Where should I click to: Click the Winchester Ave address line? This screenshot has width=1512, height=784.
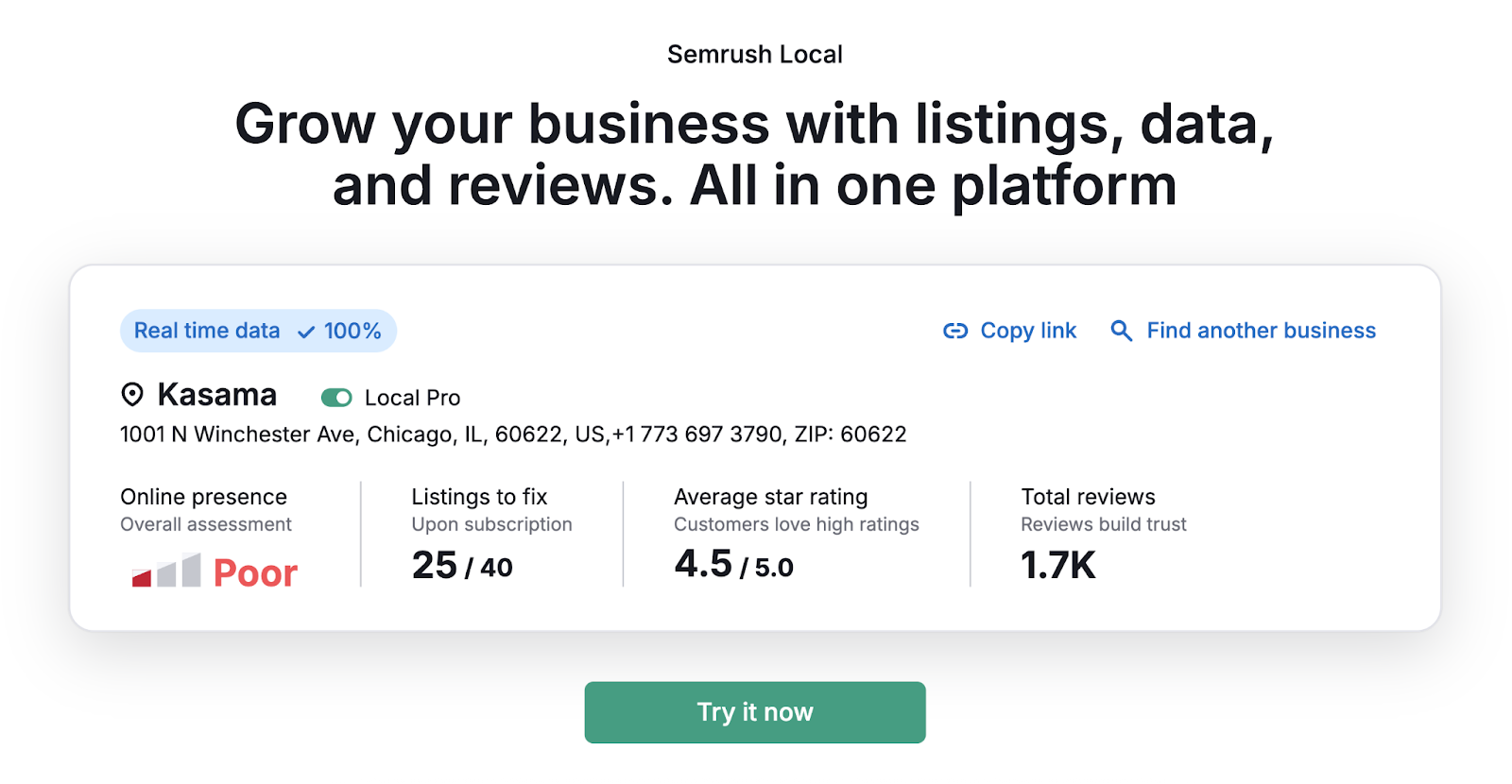pyautogui.click(x=513, y=435)
